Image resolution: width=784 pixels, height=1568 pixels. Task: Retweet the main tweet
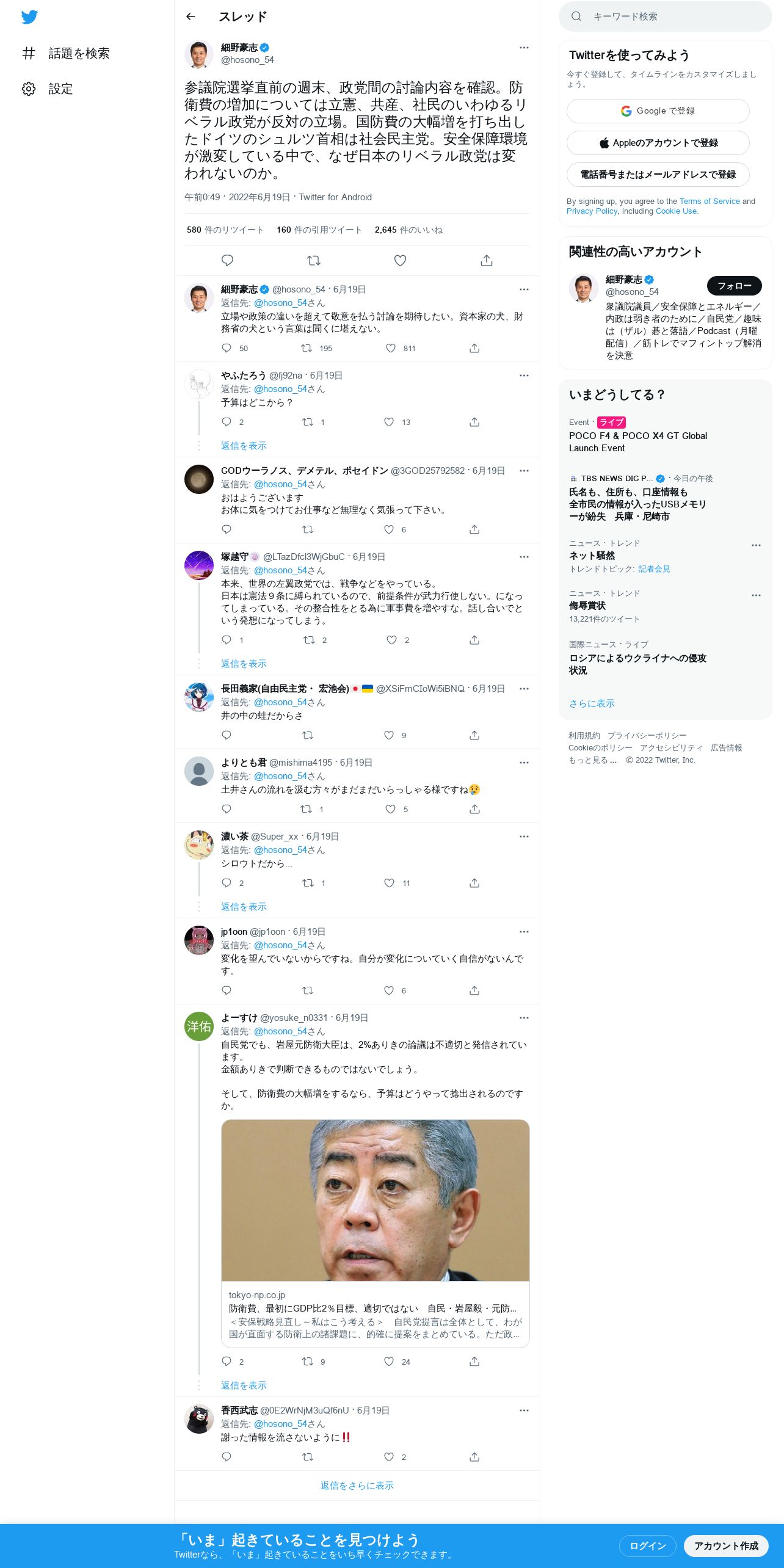tap(314, 261)
